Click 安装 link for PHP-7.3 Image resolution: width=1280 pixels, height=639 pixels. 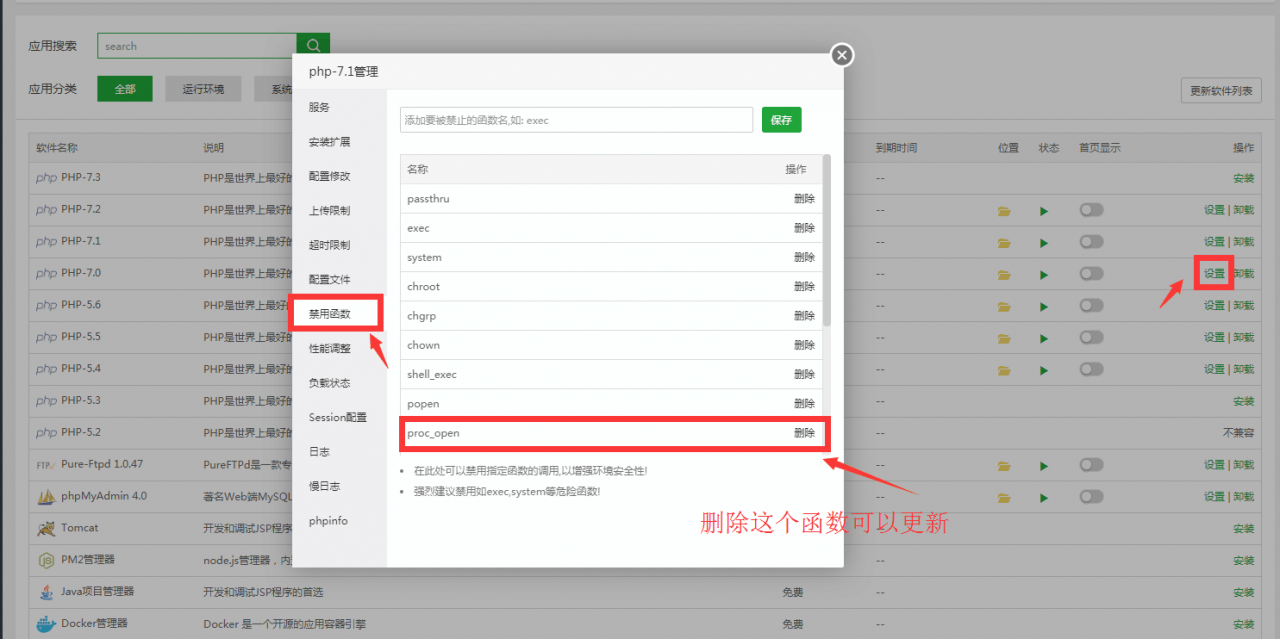(x=1243, y=178)
